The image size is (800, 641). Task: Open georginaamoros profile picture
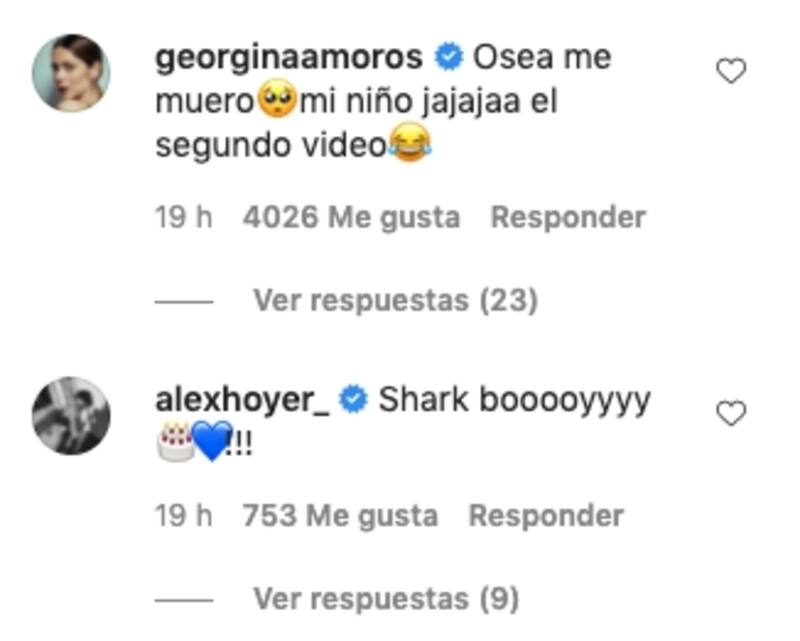71,73
